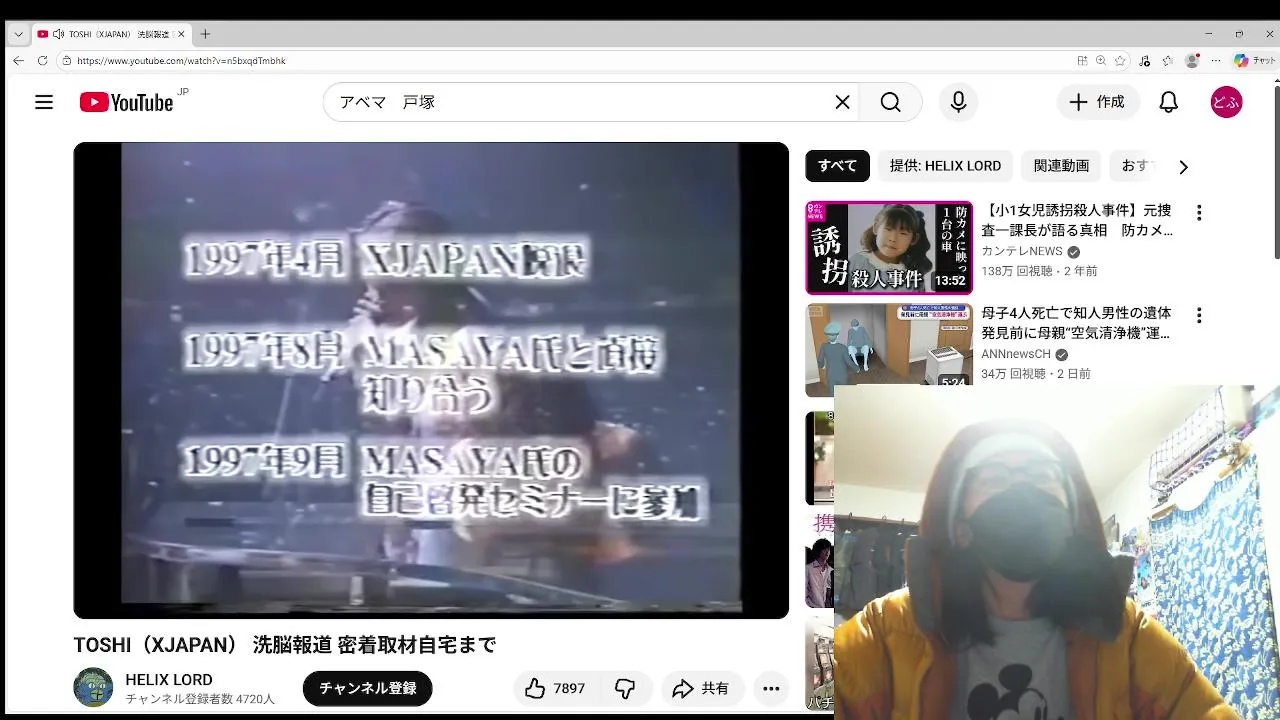Dislike the video with thumbs-down
1280x720 pixels.
[x=625, y=688]
